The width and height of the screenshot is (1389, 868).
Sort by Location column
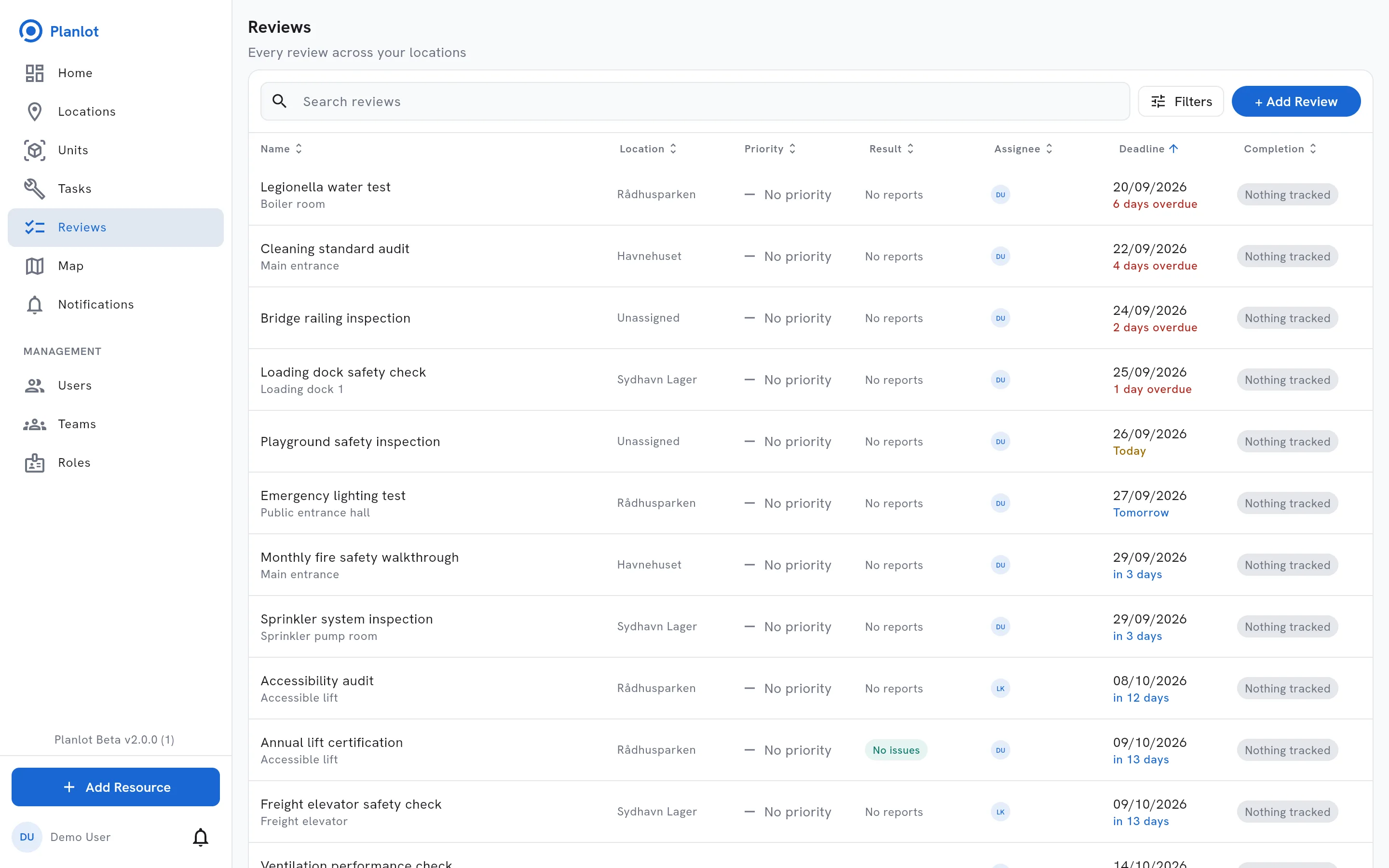[648, 149]
